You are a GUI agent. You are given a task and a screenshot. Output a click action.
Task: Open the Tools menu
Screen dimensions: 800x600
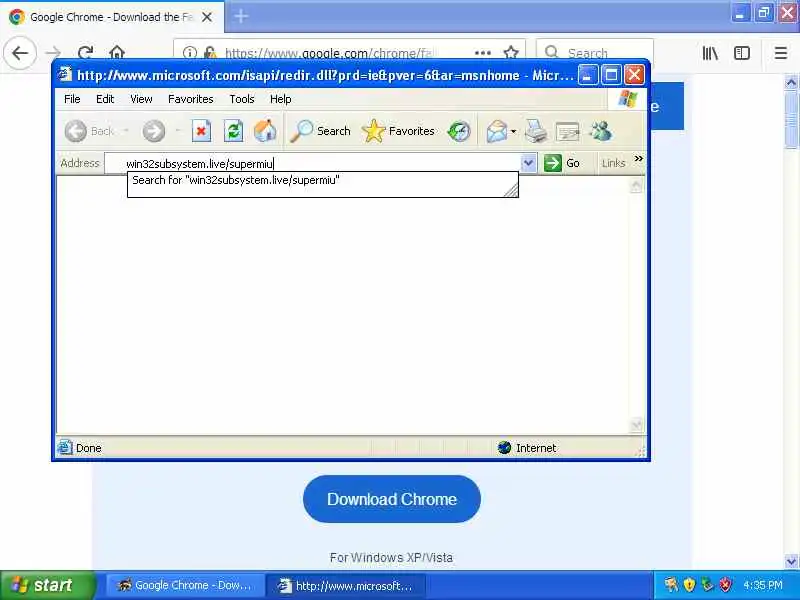click(241, 99)
